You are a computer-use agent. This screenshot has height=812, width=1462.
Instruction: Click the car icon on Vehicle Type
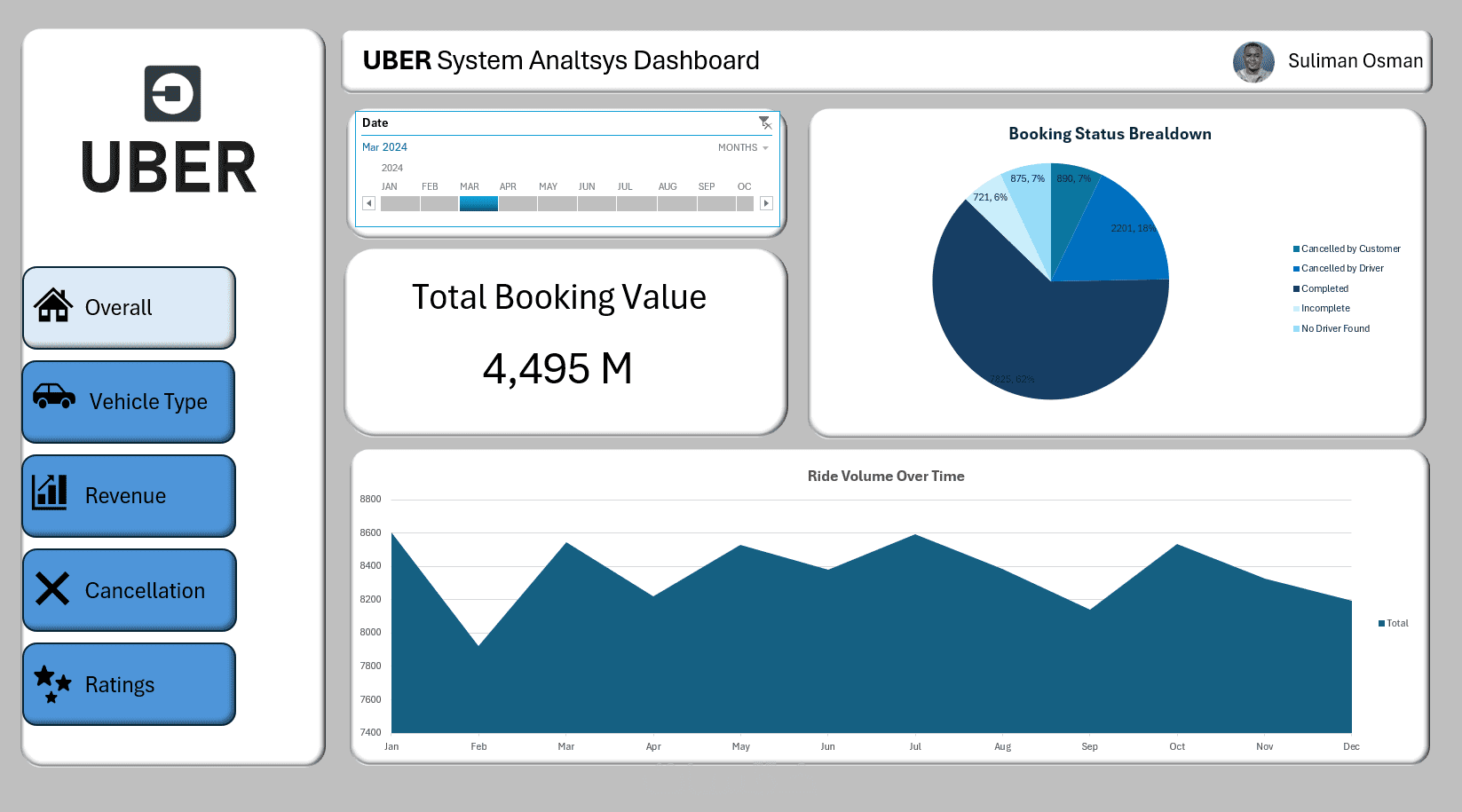pyautogui.click(x=54, y=396)
